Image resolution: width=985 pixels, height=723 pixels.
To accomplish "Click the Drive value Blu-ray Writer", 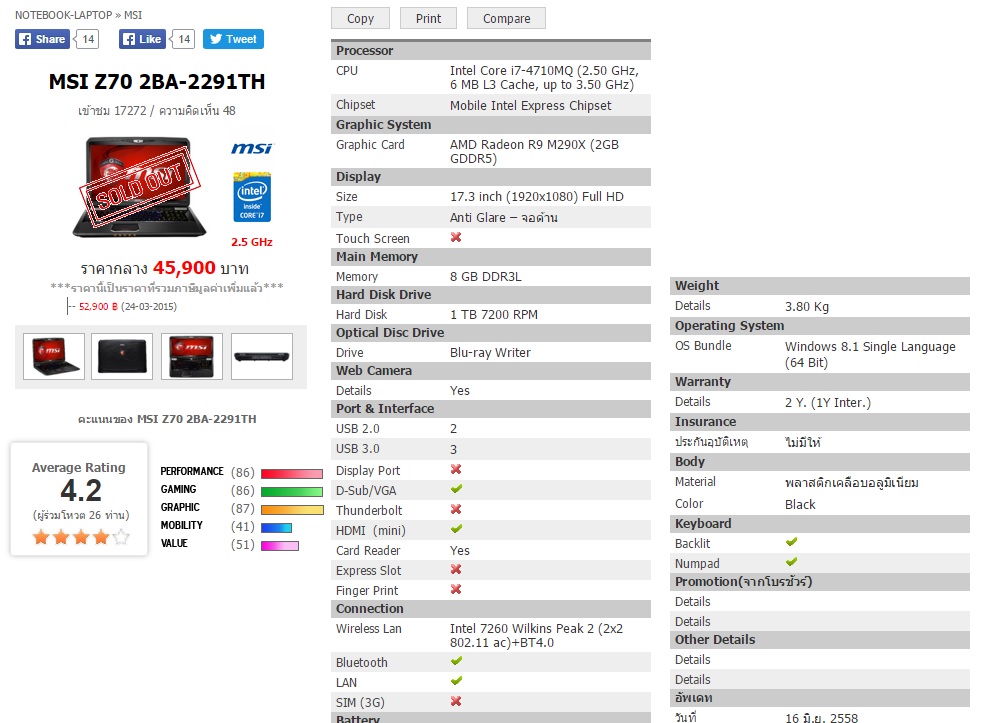I will (x=490, y=353).
